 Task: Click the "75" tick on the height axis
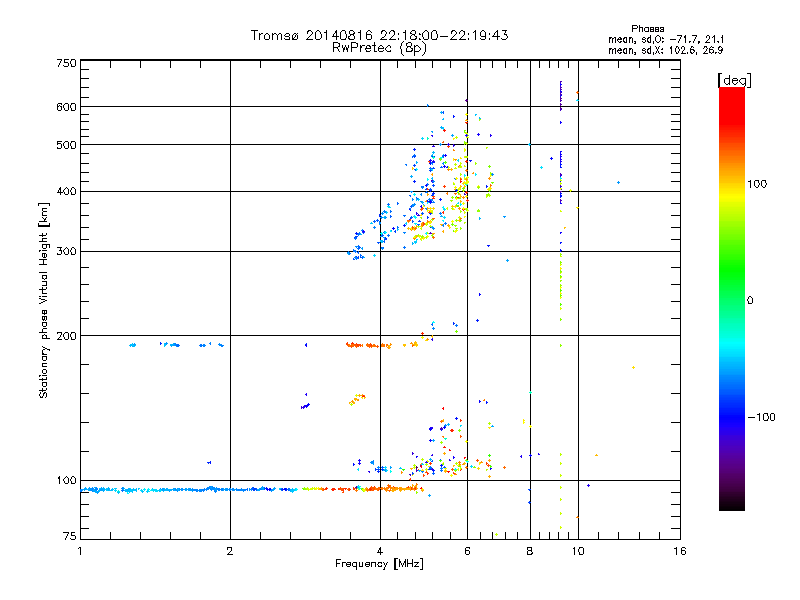point(69,538)
